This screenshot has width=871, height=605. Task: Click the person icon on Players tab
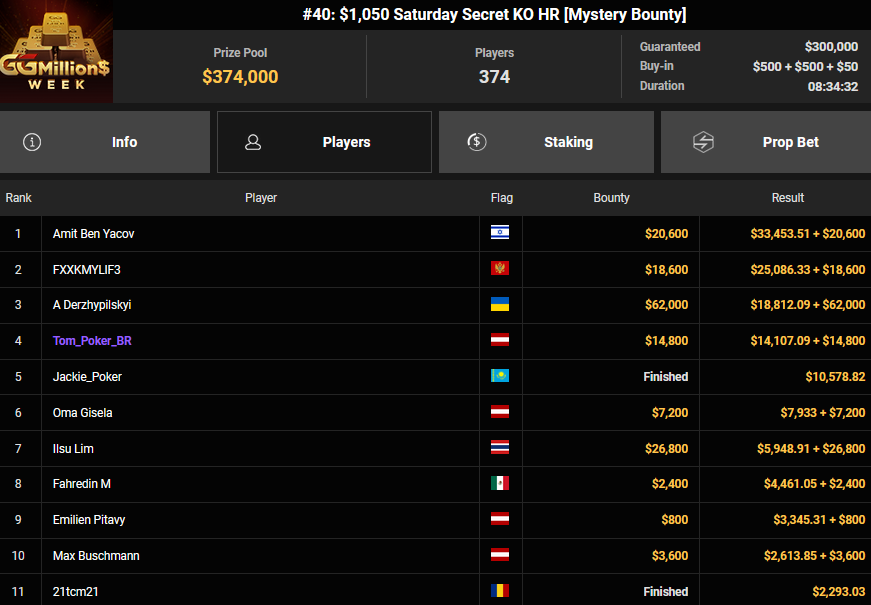click(x=253, y=142)
